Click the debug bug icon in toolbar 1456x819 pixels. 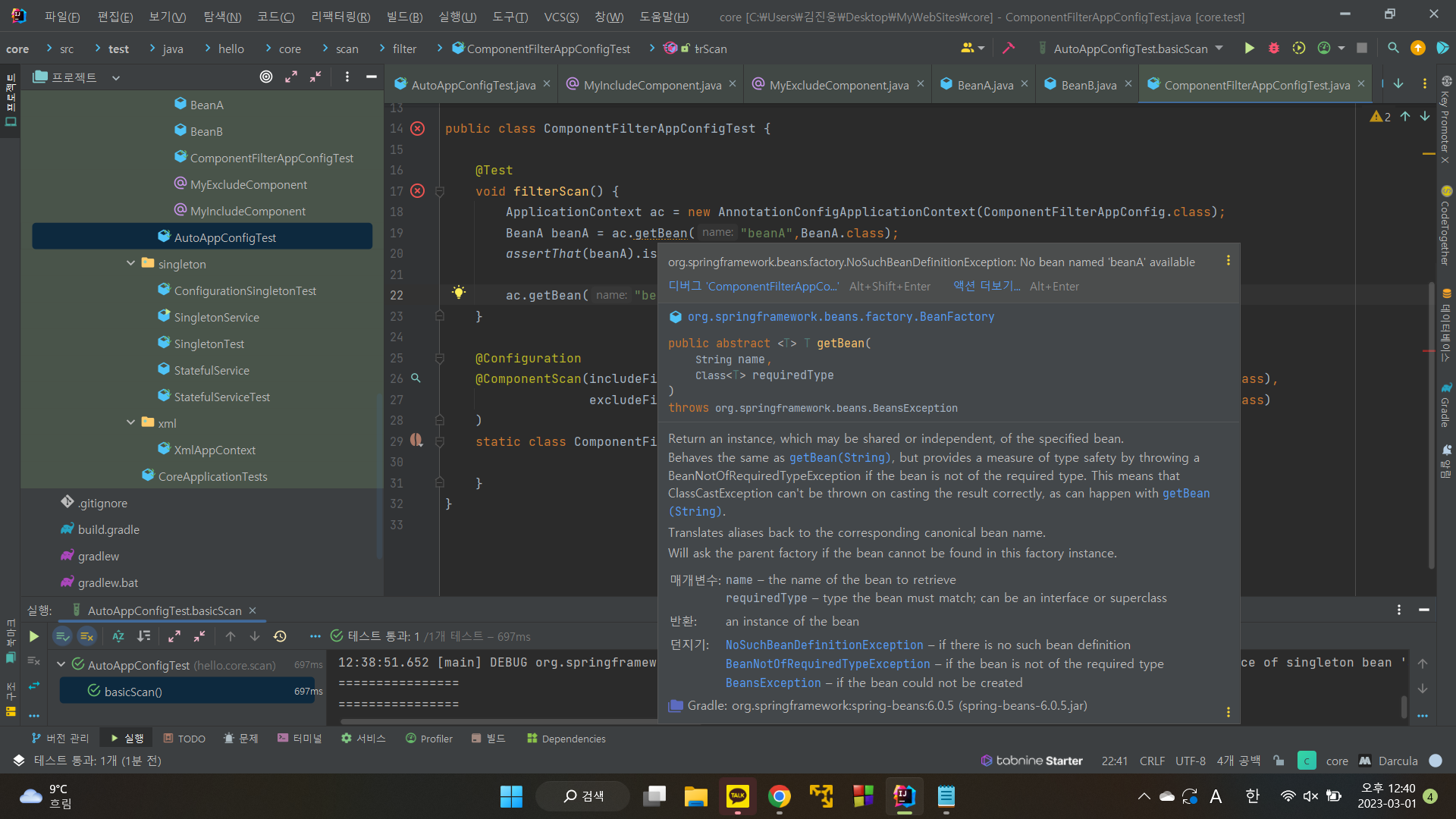[1274, 49]
